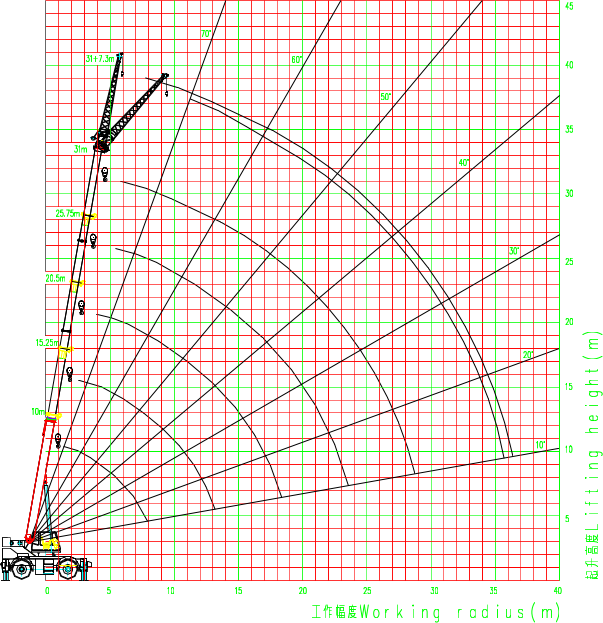Click the 5 tick on working radius axis
Viewport: 603px width, 623px height.
click(x=109, y=590)
